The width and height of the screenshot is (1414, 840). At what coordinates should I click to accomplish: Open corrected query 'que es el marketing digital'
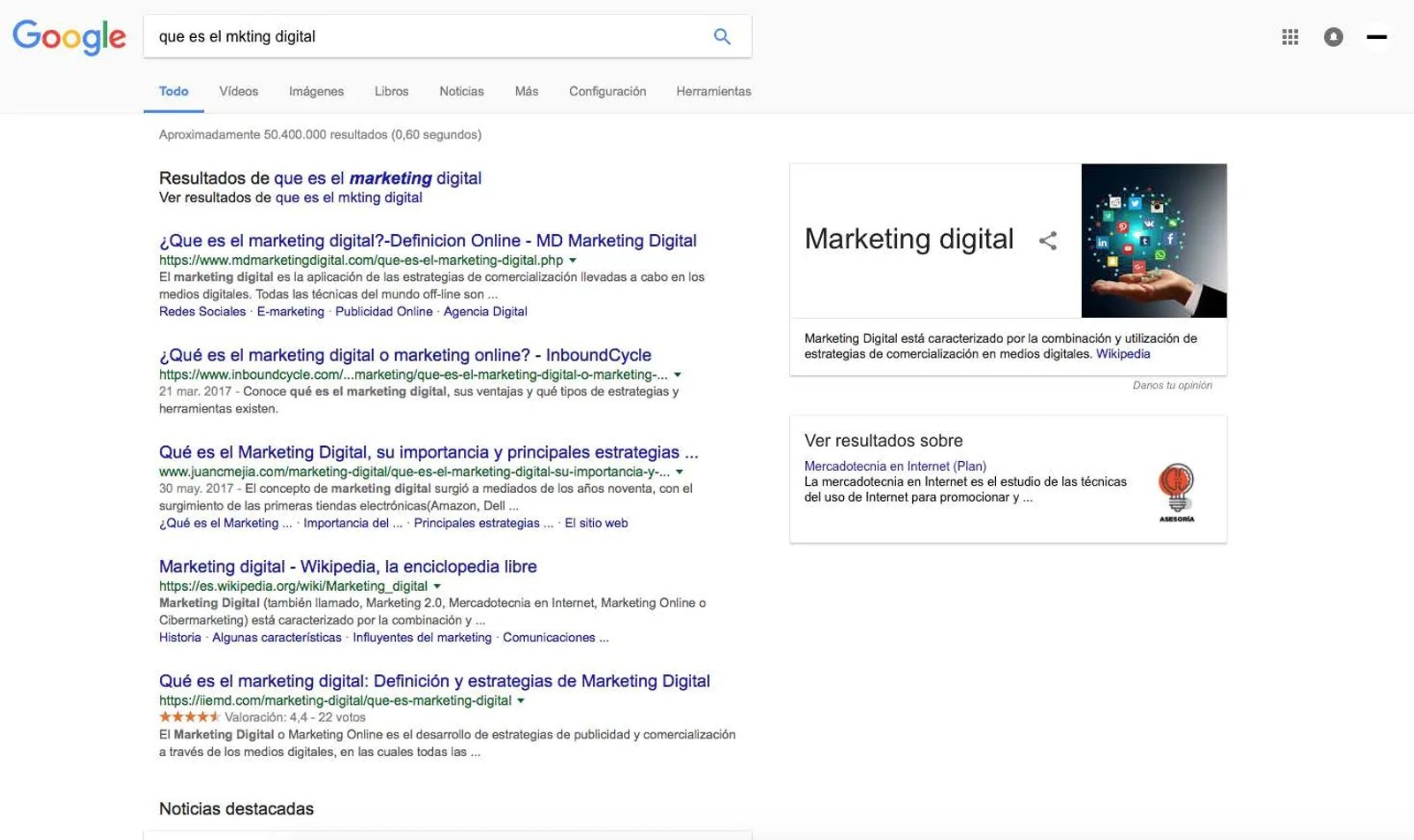[x=377, y=178]
